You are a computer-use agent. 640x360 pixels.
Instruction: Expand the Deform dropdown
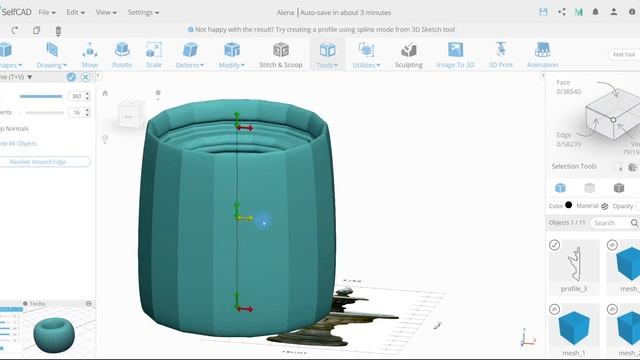pyautogui.click(x=190, y=65)
